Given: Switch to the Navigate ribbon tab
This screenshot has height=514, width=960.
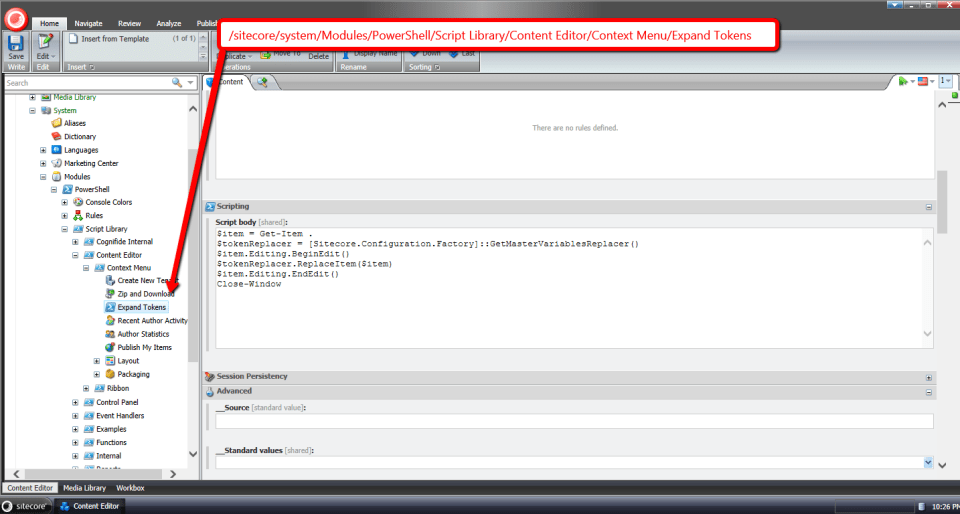Looking at the screenshot, I should tap(88, 22).
